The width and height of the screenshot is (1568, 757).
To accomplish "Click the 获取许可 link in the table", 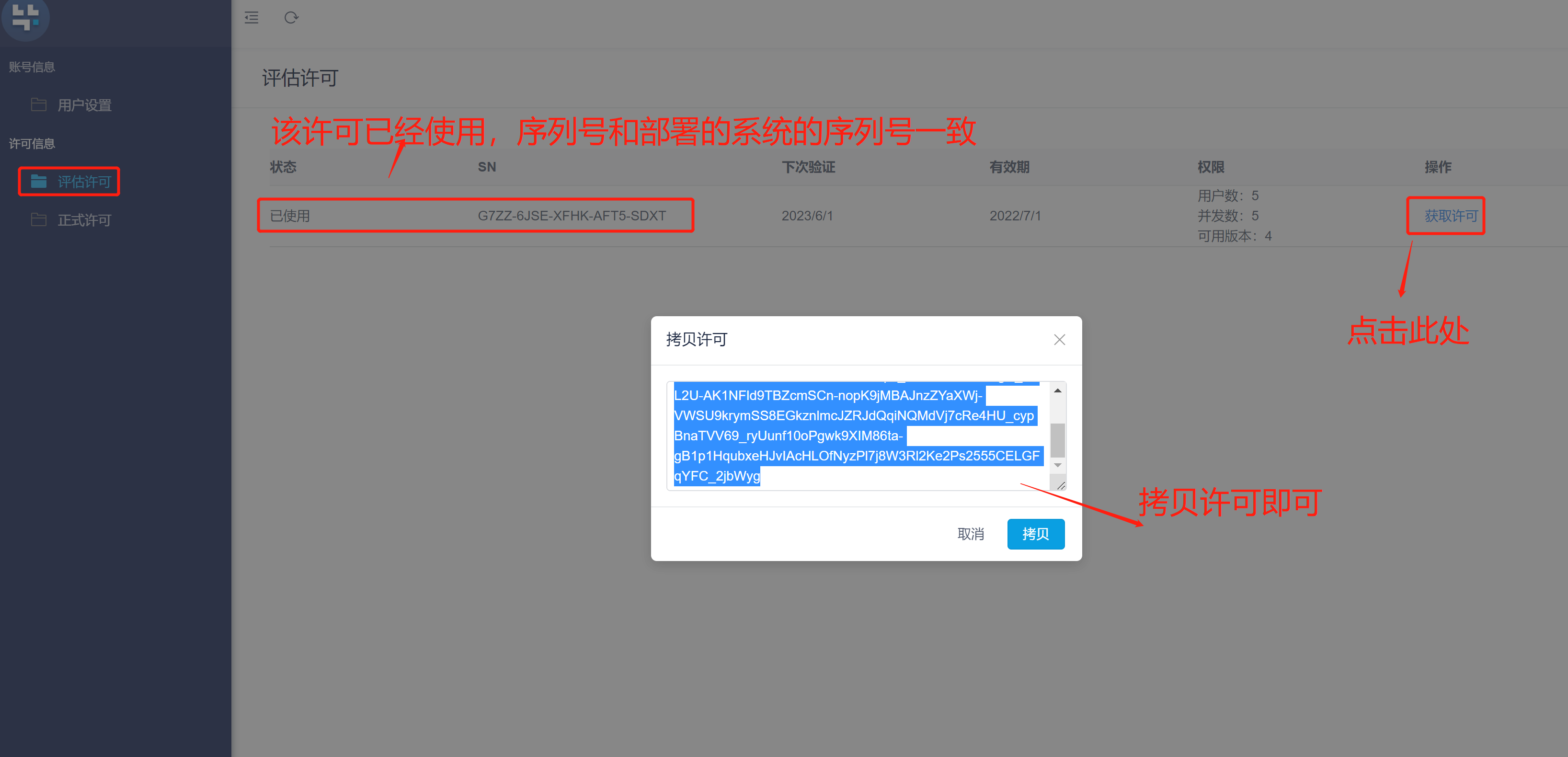I will pos(1451,216).
